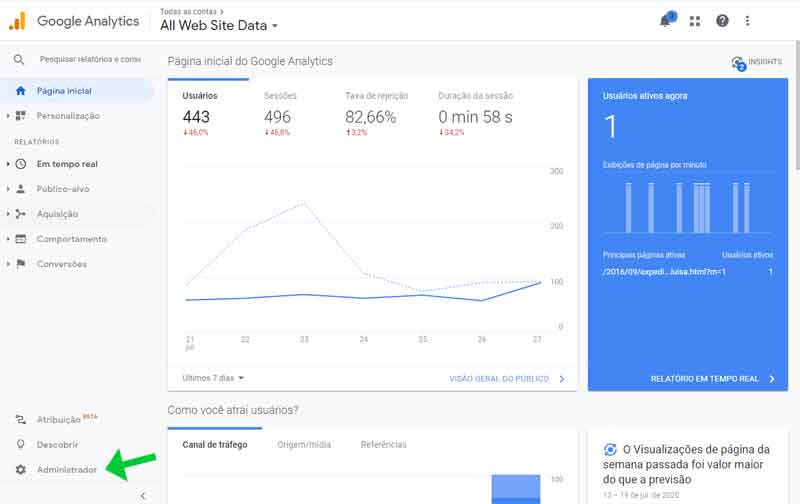Image resolution: width=800 pixels, height=504 pixels.
Task: Open Administrador in the sidebar
Action: pos(67,469)
